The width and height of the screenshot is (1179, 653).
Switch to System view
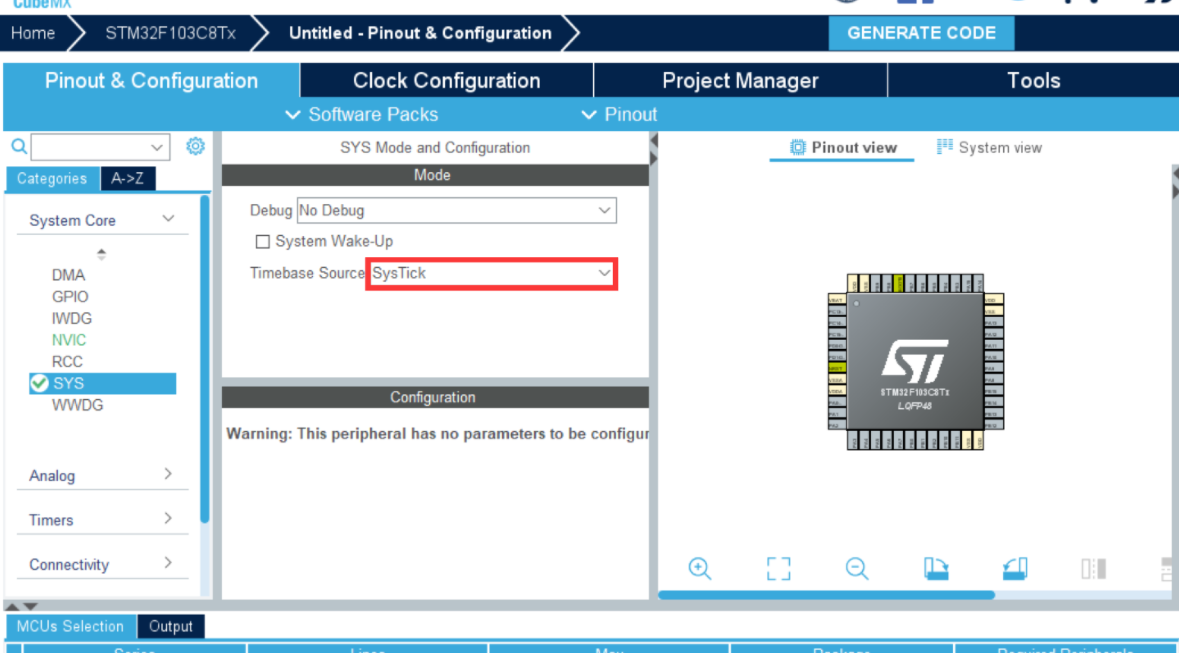989,147
